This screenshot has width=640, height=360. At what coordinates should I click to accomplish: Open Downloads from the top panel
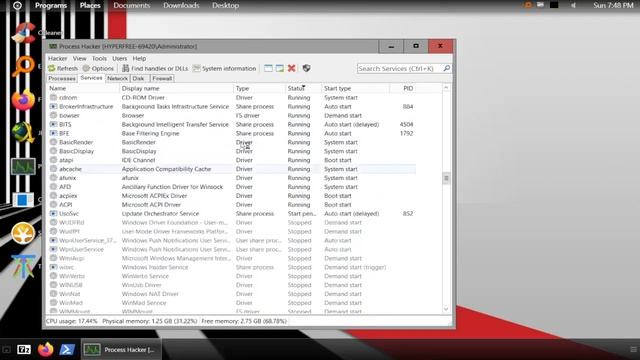(181, 5)
